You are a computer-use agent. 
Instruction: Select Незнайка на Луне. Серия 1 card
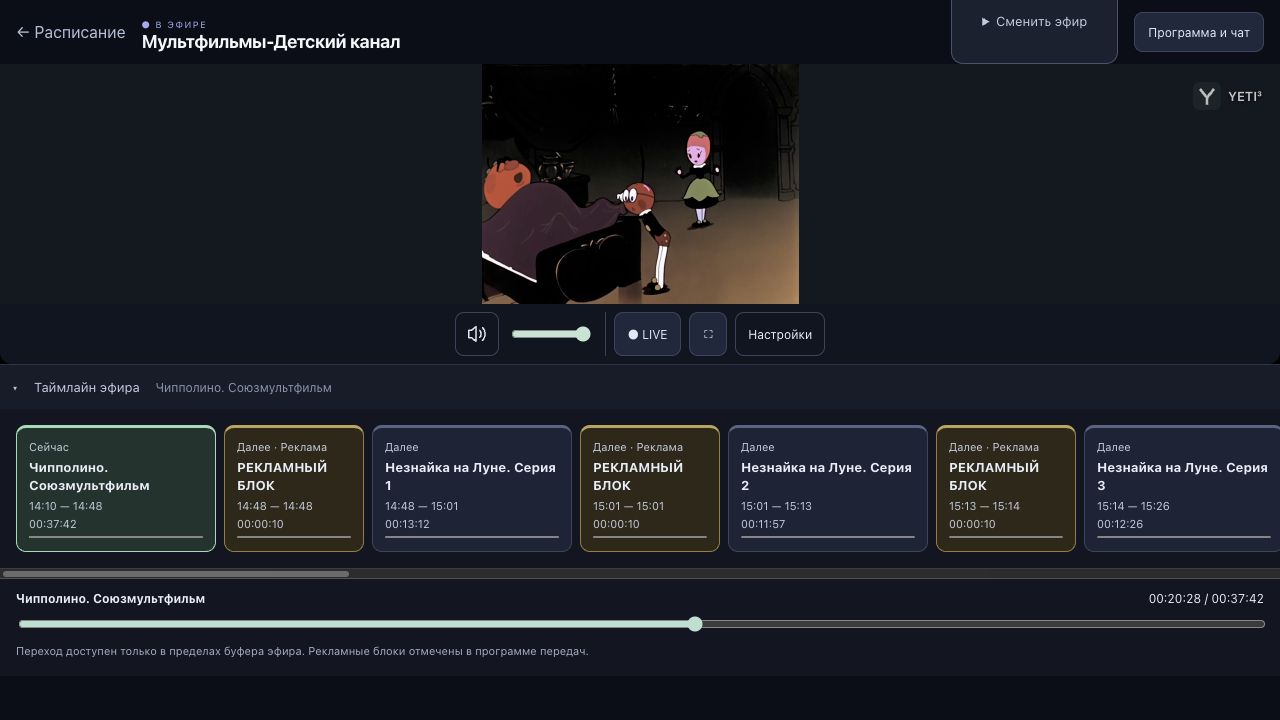(472, 488)
